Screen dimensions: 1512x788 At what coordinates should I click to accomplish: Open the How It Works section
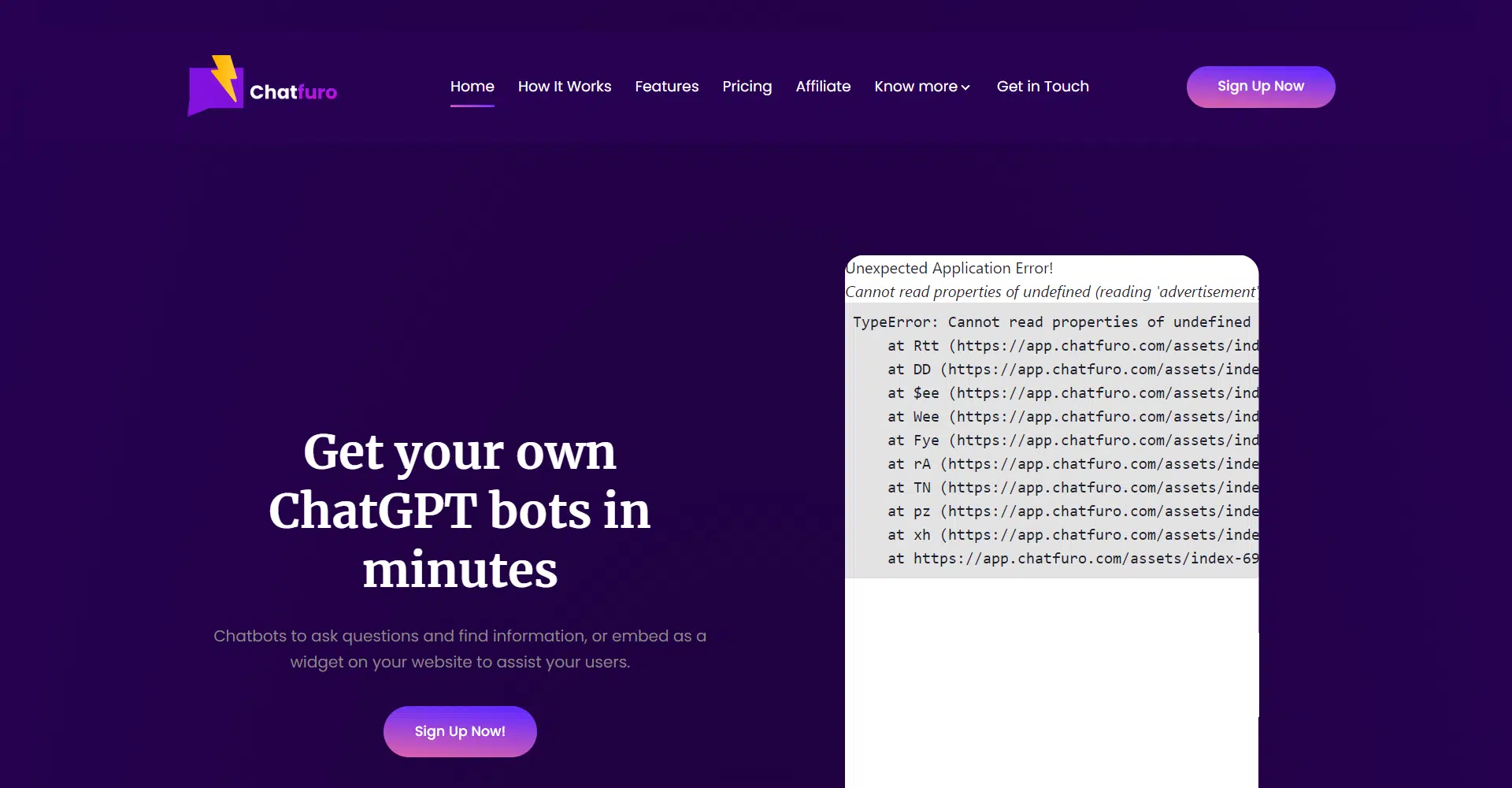[x=564, y=87]
